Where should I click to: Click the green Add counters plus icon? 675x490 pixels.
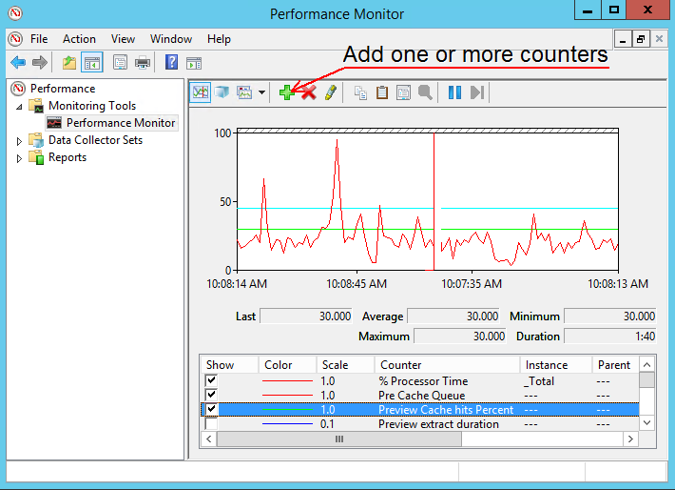click(287, 92)
